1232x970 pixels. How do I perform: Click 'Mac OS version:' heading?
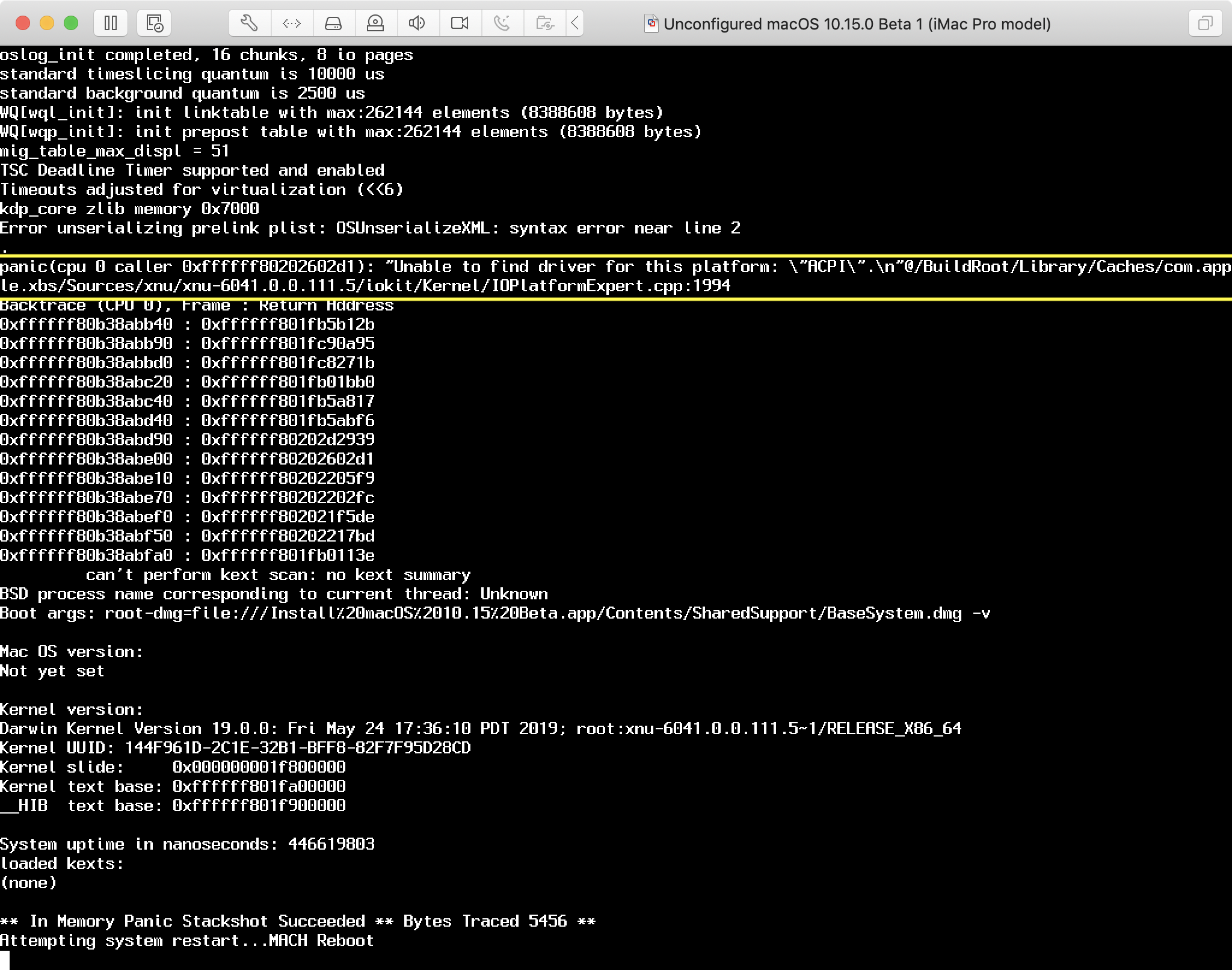coord(72,652)
